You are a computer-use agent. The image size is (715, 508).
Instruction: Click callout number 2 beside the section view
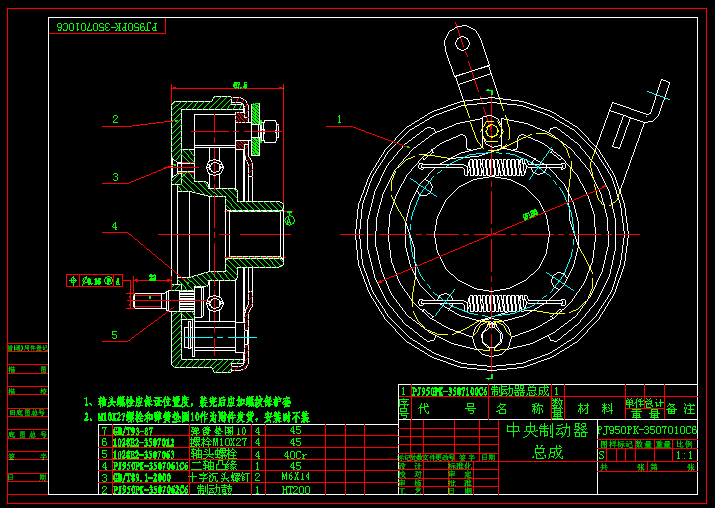115,119
